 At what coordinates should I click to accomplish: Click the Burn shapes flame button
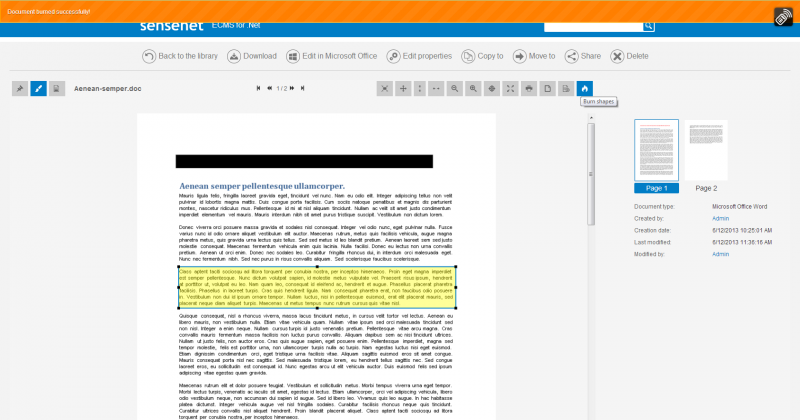[x=585, y=89]
